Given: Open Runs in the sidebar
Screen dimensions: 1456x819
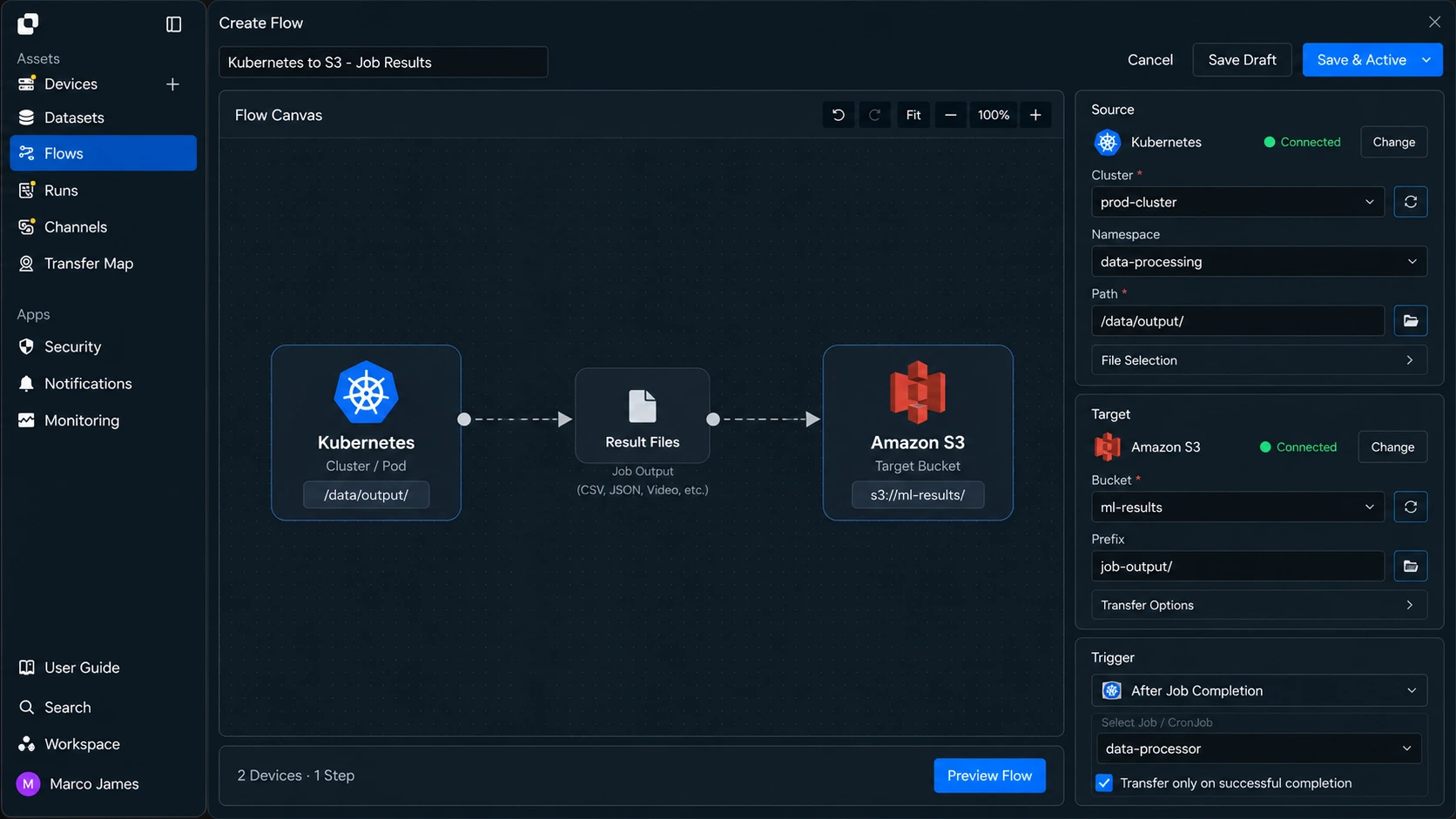Looking at the screenshot, I should click(x=103, y=191).
